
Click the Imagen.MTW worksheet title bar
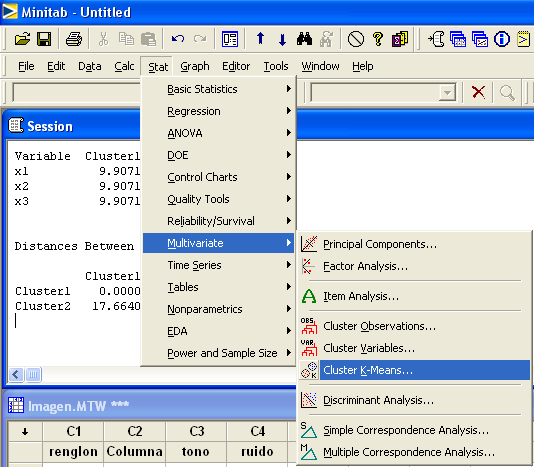[150, 406]
